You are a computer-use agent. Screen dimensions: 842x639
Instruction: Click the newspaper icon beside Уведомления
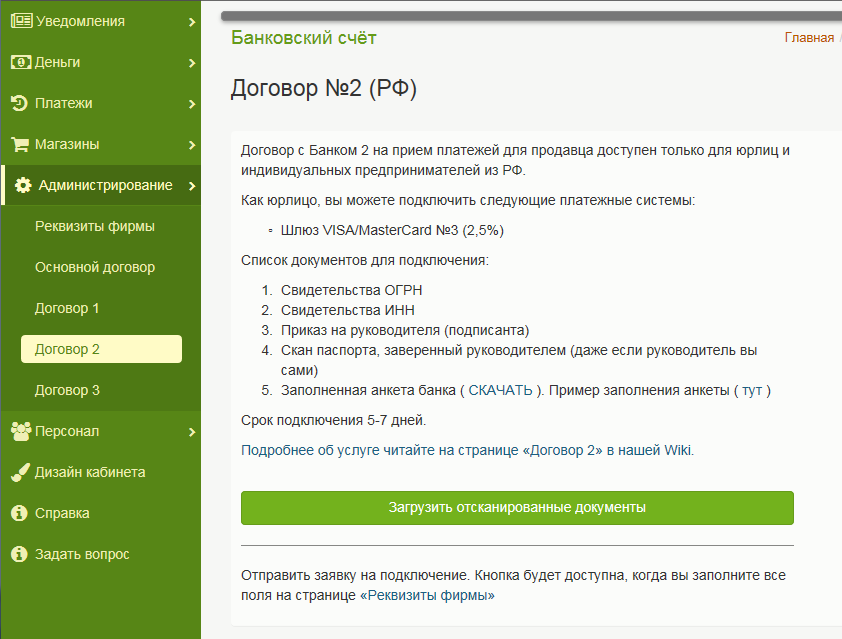20,21
